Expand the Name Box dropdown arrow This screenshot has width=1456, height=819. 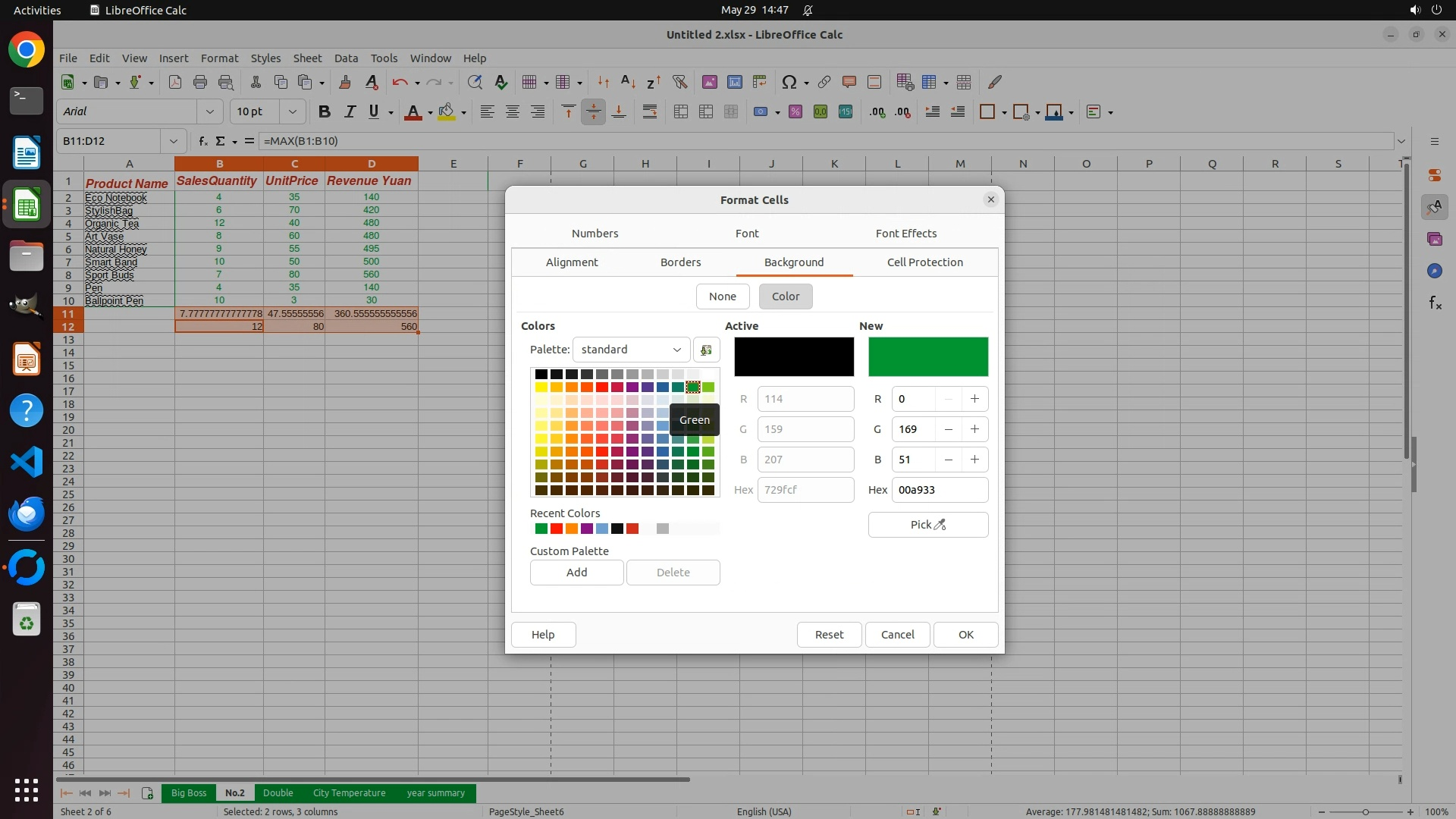click(174, 141)
